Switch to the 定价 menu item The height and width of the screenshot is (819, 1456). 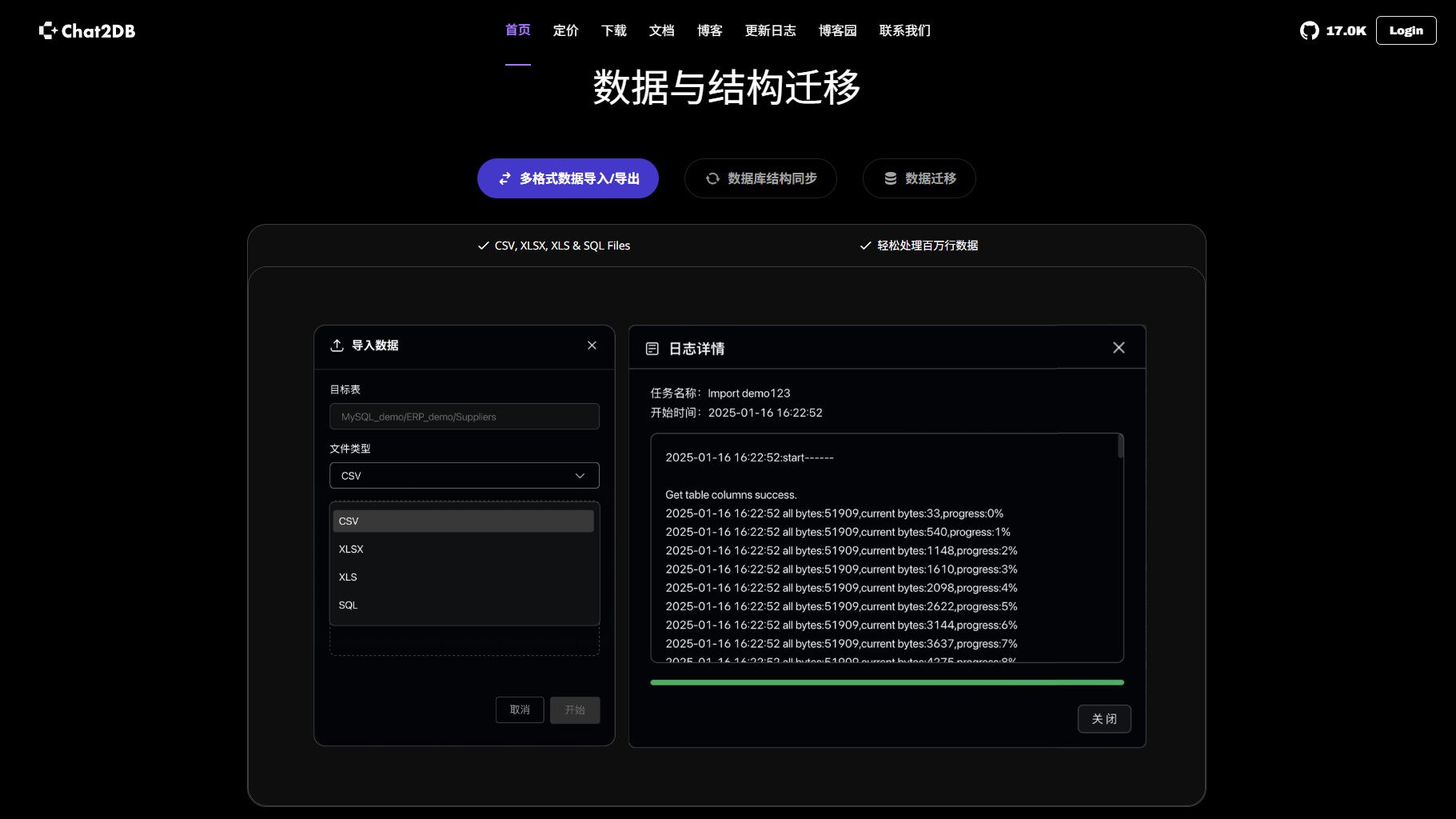point(565,30)
